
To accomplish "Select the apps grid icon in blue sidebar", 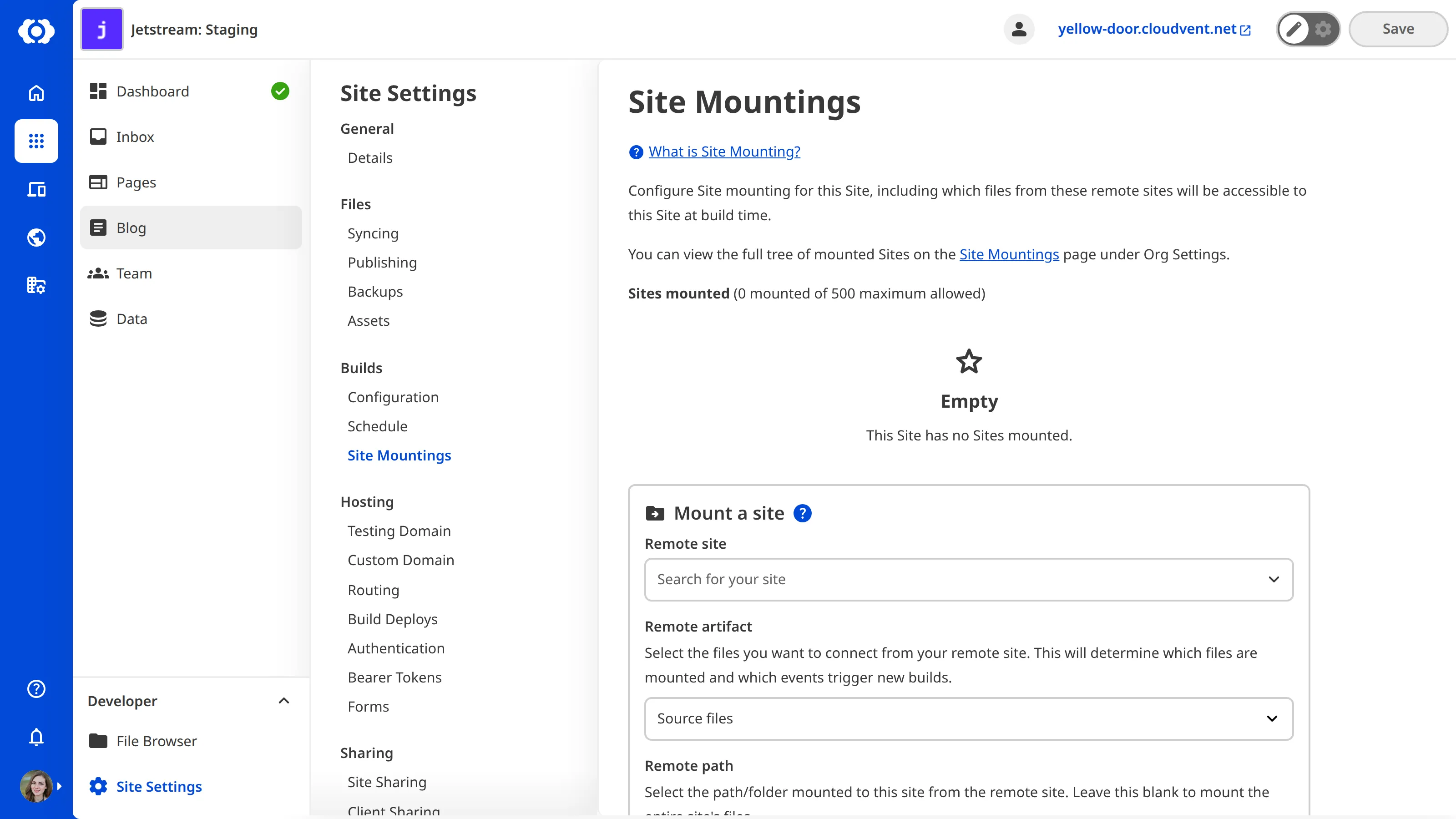I will coord(36,141).
